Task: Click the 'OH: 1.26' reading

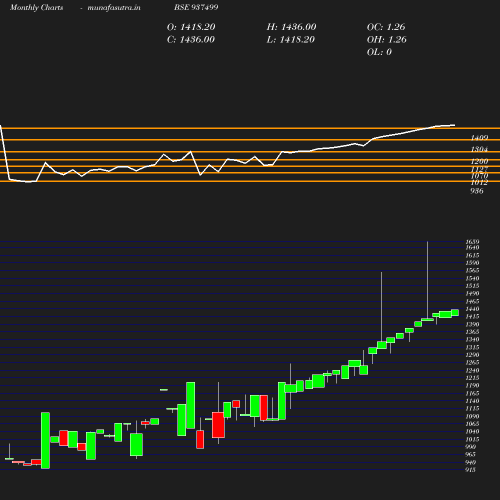Action: coord(387,40)
